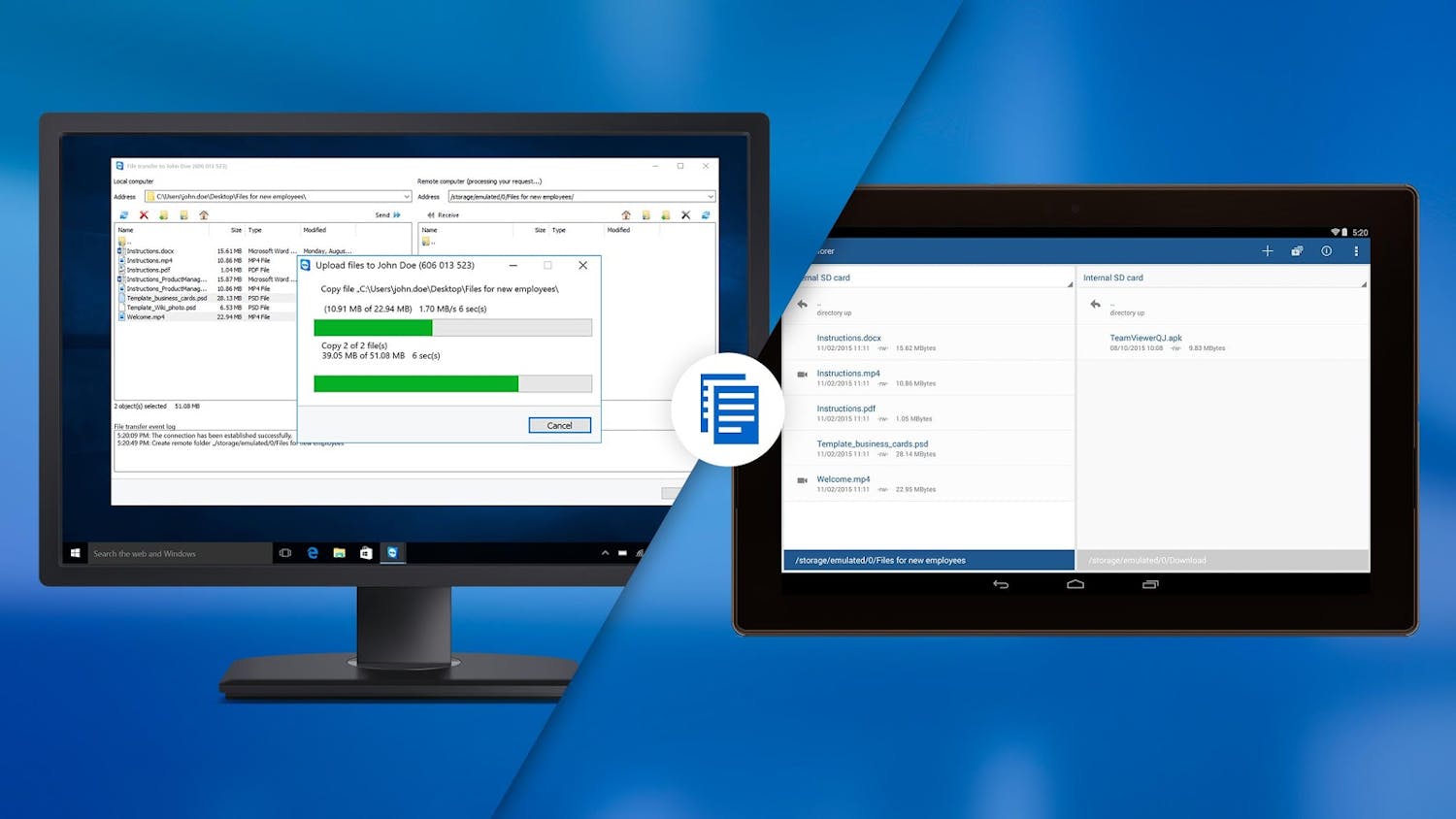Delete selected files using the red X icon
The width and height of the screenshot is (1456, 819).
point(143,213)
